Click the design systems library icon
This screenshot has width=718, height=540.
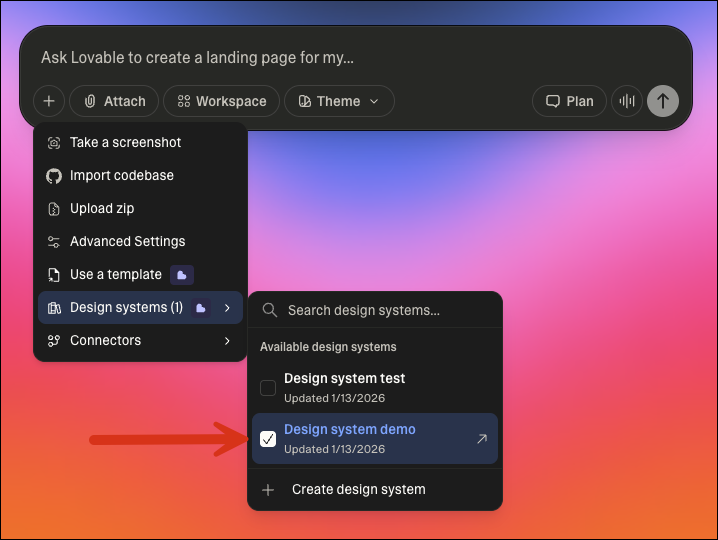point(54,308)
